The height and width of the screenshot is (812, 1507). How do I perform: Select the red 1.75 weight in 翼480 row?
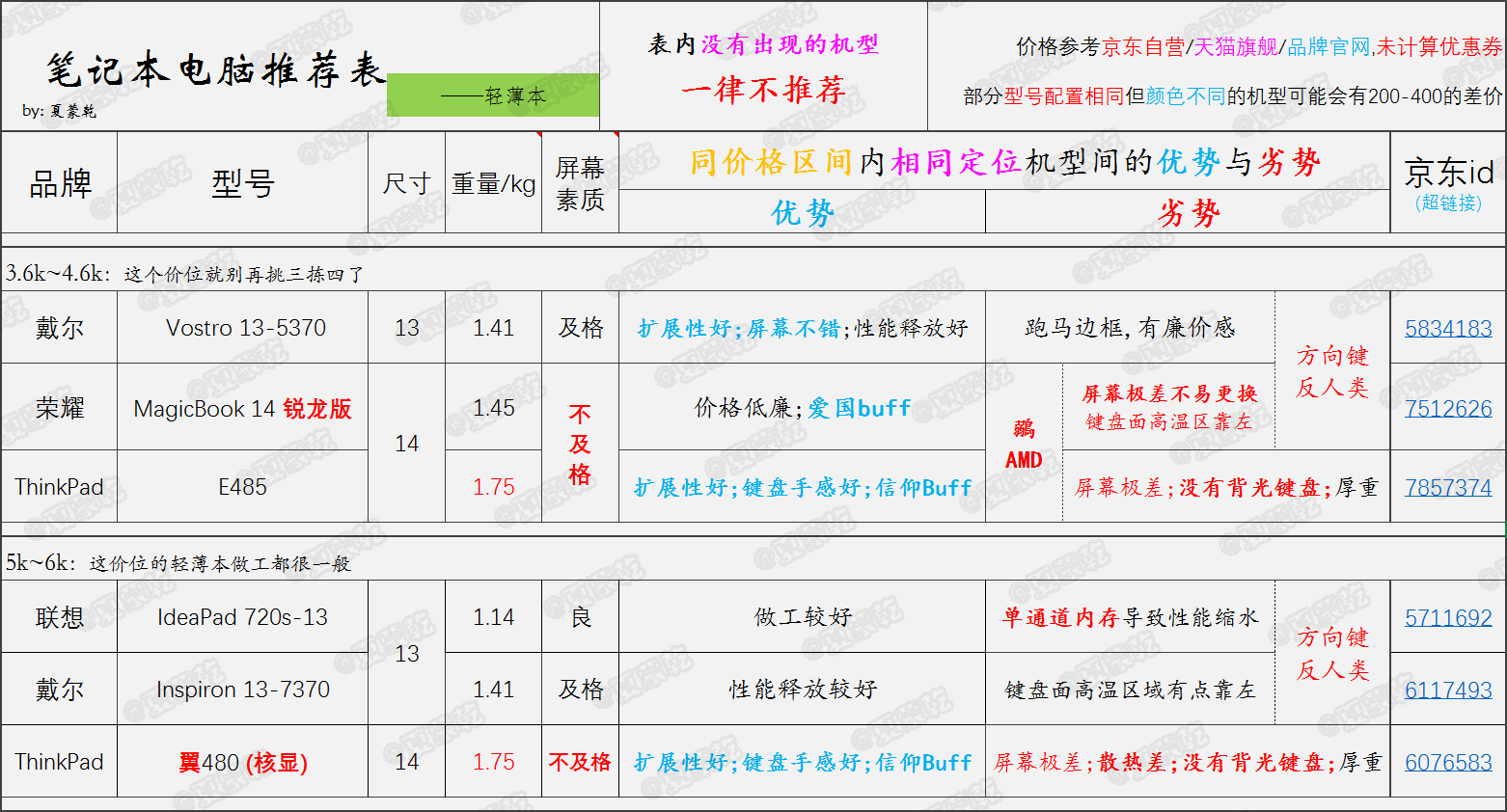494,762
